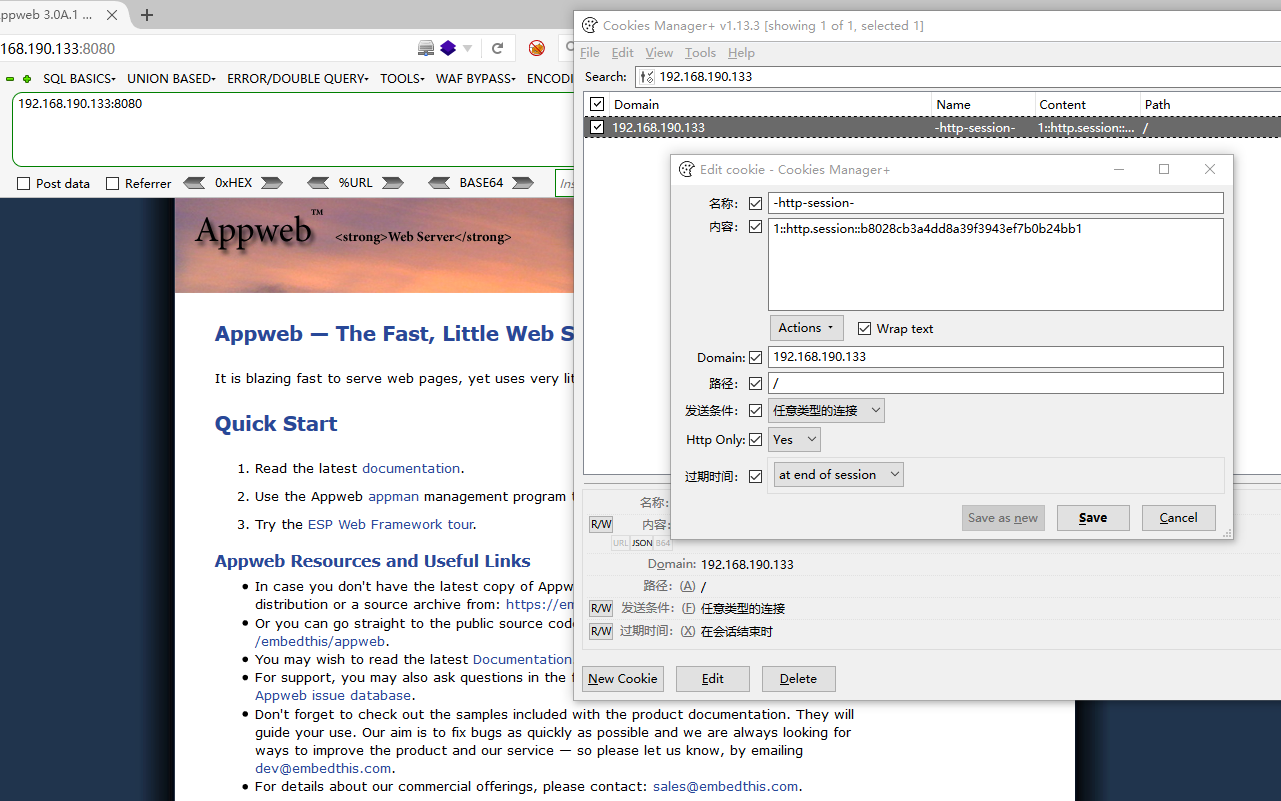Open the Tools menu in Cookies Manager+
This screenshot has height=801, width=1281.
coord(700,53)
